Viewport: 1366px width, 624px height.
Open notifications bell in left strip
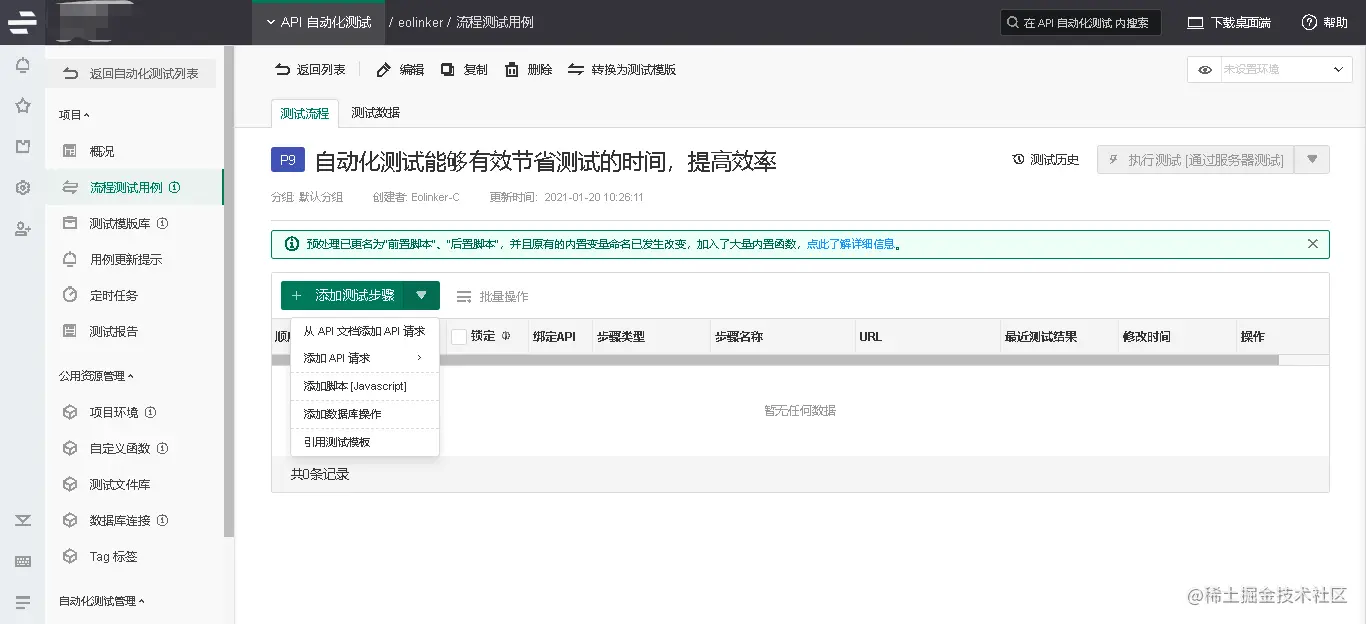point(23,66)
